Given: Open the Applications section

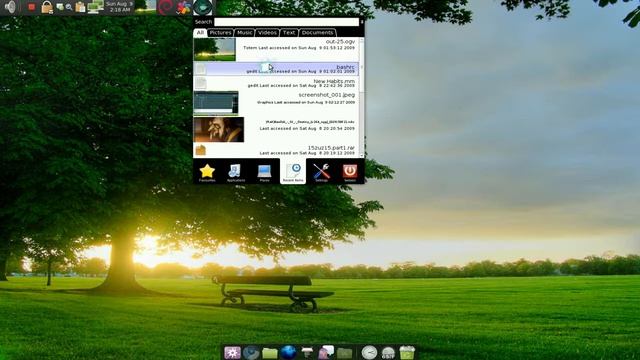Looking at the screenshot, I should tap(236, 172).
